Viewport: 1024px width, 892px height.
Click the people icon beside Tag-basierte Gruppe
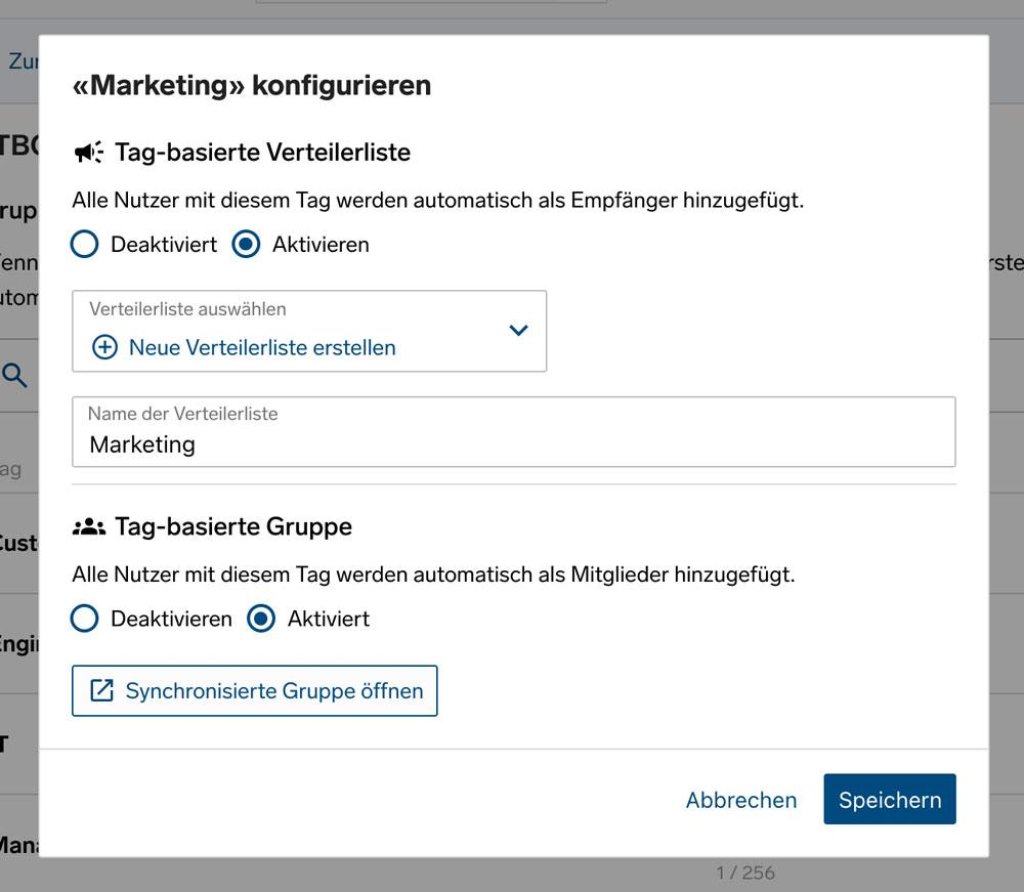pyautogui.click(x=89, y=527)
